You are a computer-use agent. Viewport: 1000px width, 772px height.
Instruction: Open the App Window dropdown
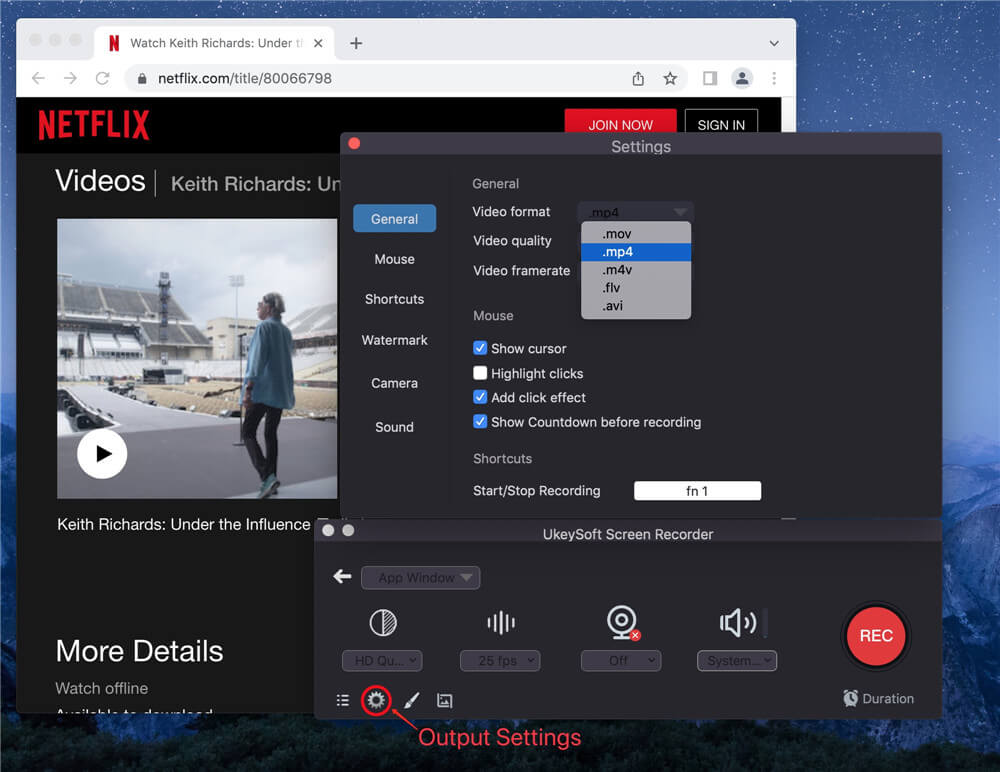421,578
